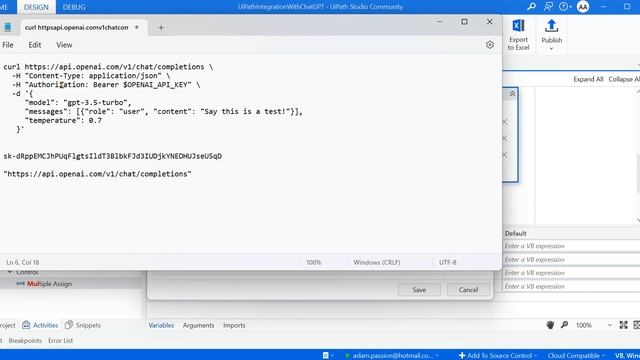This screenshot has height=360, width=640.
Task: Select the pan hand tool in designer
Action: pyautogui.click(x=550, y=325)
